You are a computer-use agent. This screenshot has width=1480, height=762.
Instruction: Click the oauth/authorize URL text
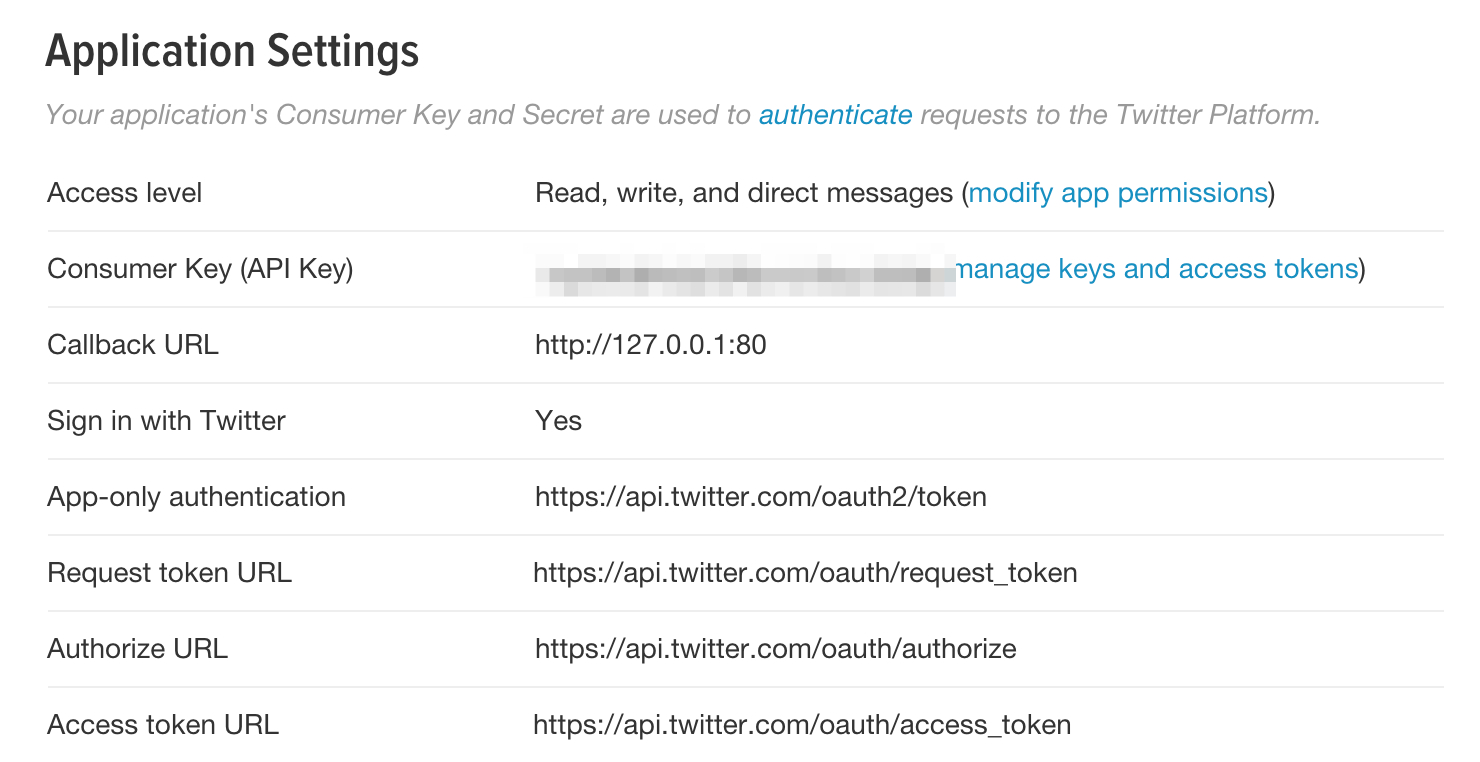pos(776,649)
